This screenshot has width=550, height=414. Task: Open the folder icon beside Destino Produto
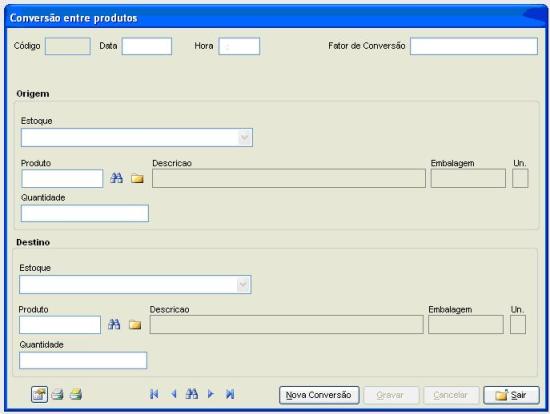tap(135, 325)
